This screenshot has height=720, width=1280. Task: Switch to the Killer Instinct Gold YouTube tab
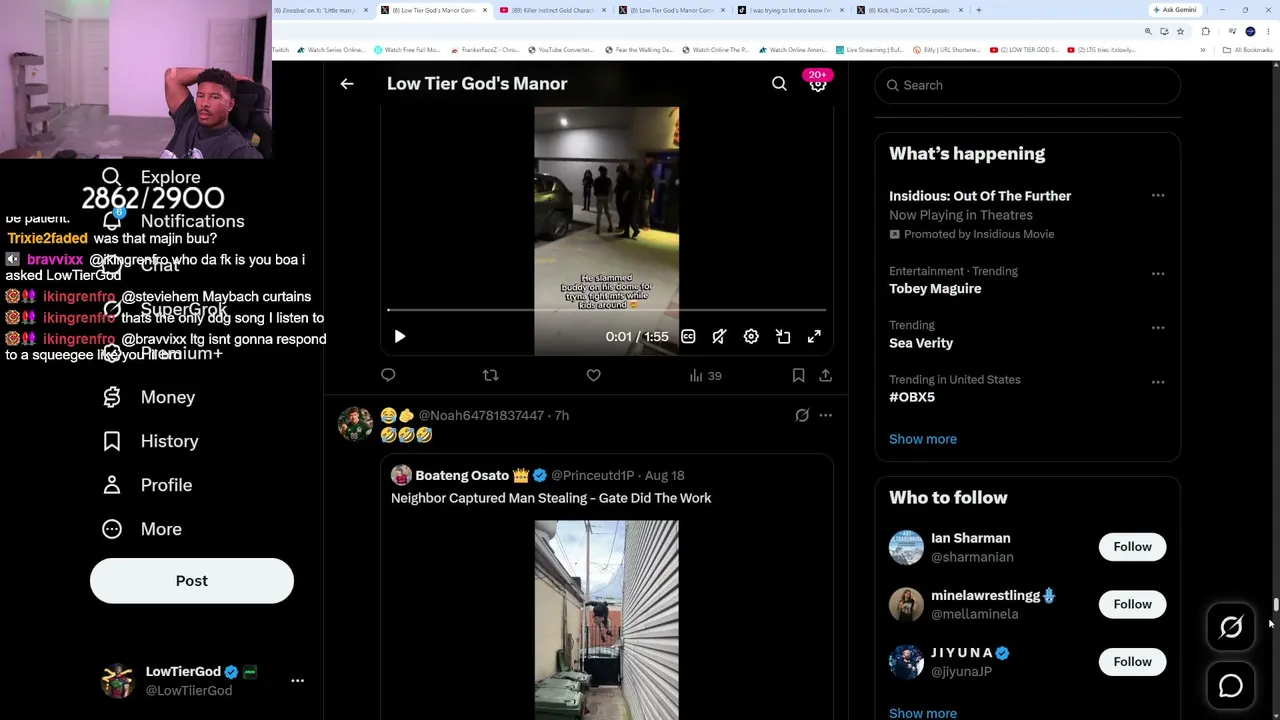(x=553, y=10)
